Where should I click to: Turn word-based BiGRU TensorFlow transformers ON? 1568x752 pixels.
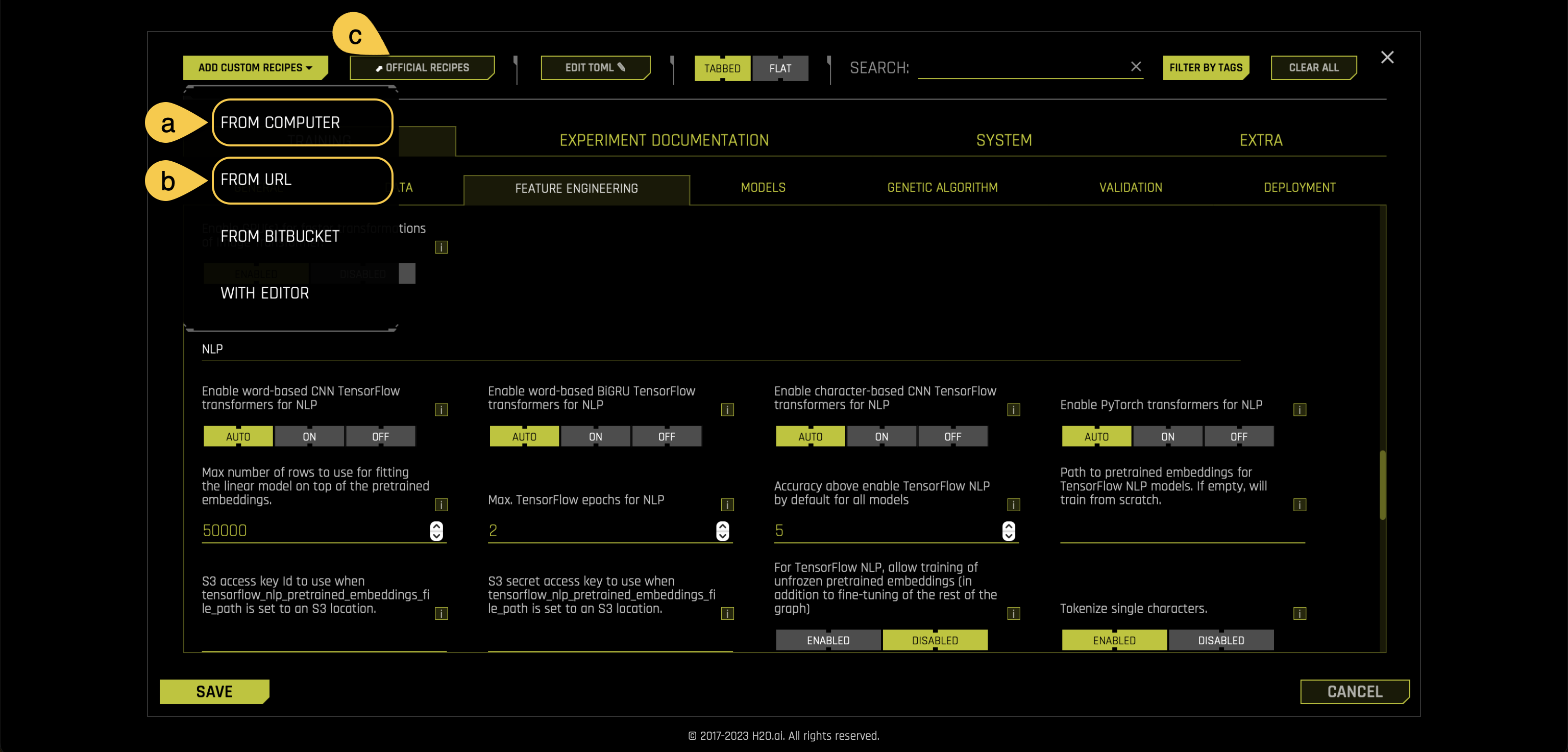pos(595,436)
